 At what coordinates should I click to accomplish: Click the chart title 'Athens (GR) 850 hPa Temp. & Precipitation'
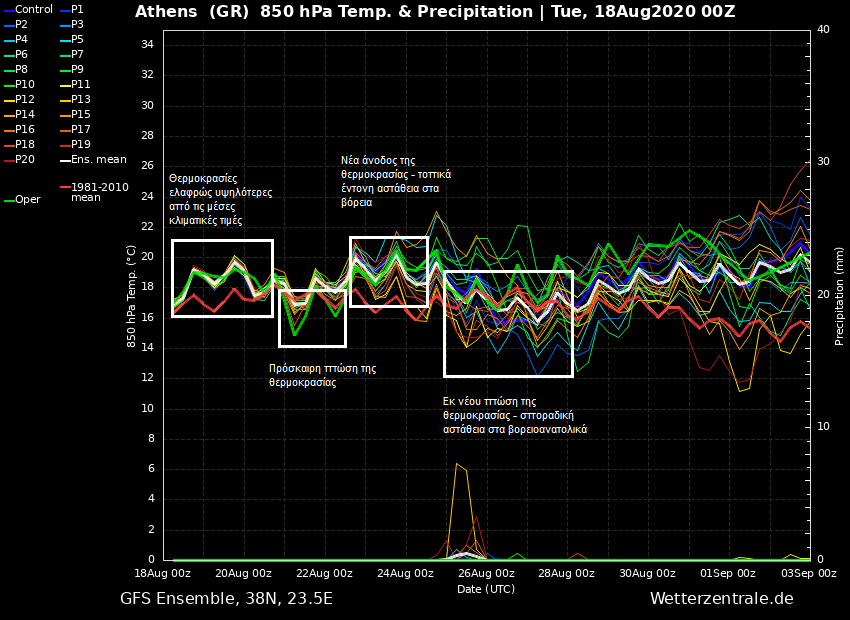(x=334, y=12)
